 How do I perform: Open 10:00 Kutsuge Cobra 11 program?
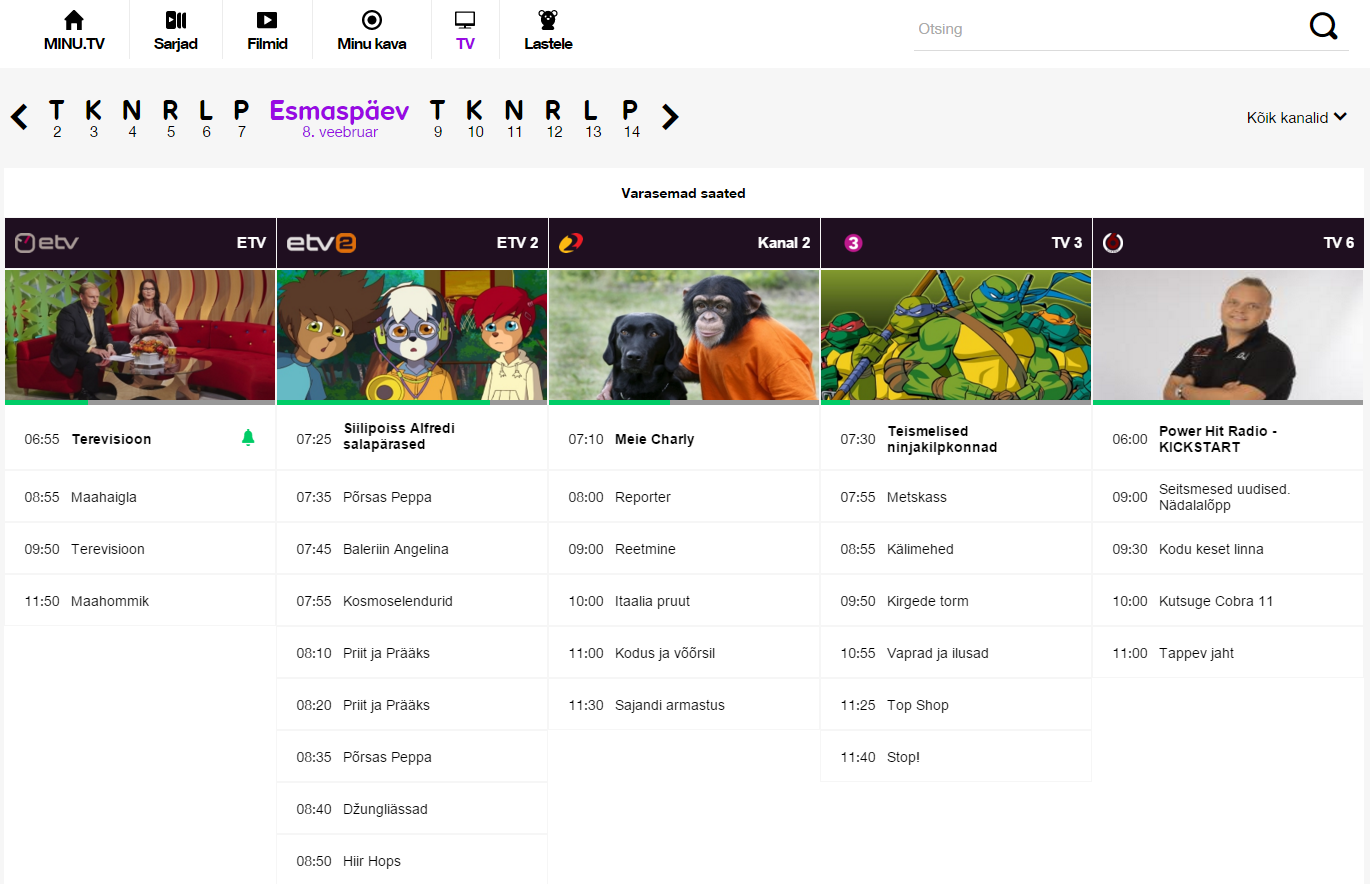(x=1228, y=601)
